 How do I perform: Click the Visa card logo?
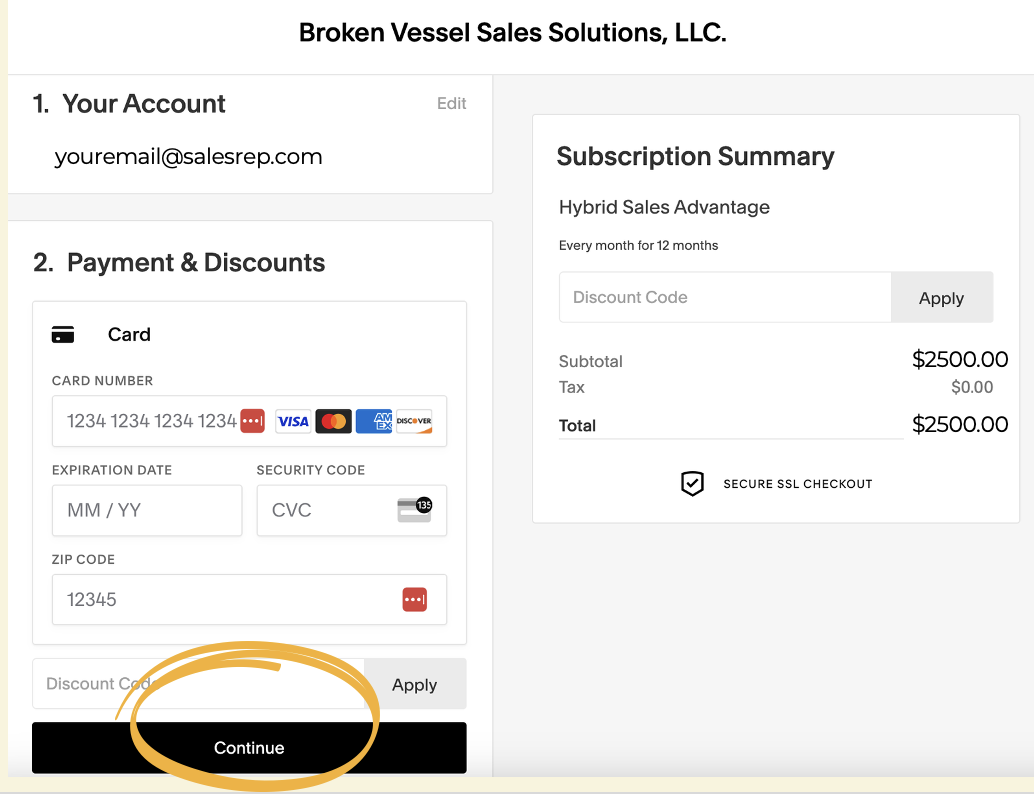[293, 421]
